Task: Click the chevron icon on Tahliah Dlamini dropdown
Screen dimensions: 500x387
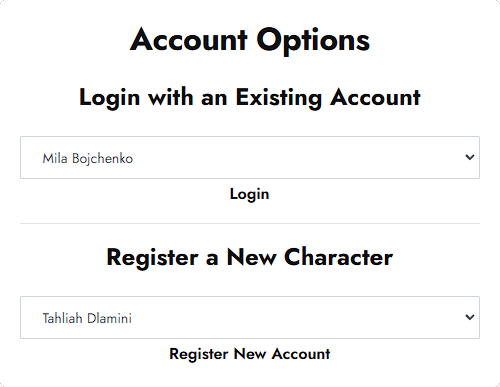Action: (470, 317)
